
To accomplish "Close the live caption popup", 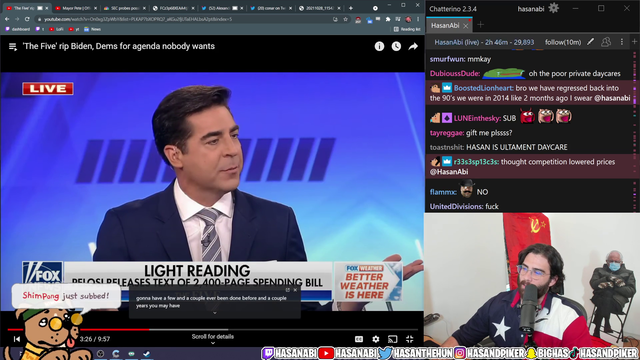I will 296,290.
